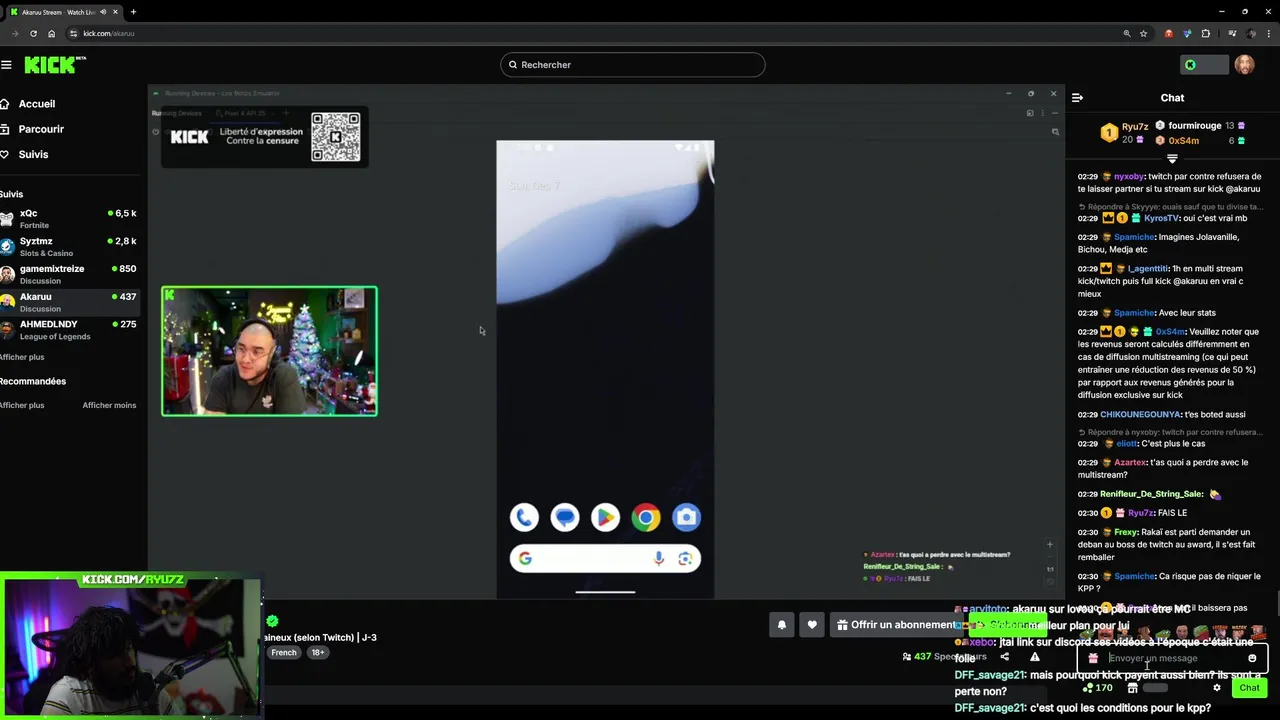This screenshot has height=720, width=1280.
Task: Open Camera app on emulator screen
Action: 686,517
